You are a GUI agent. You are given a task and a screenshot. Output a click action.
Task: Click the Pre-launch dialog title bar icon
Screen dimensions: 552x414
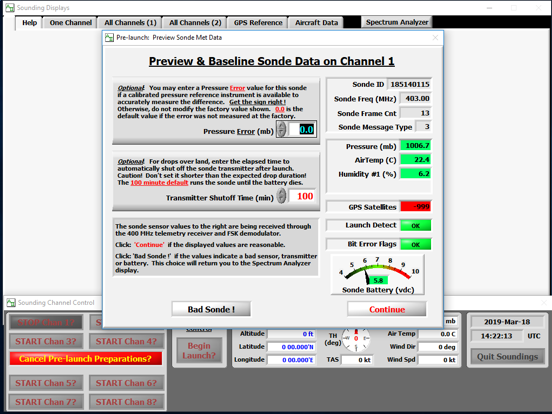point(109,38)
